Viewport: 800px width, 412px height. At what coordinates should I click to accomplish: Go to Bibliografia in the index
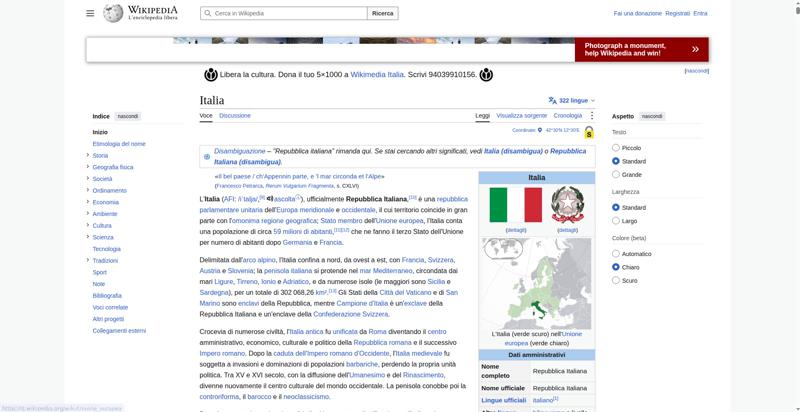click(107, 296)
